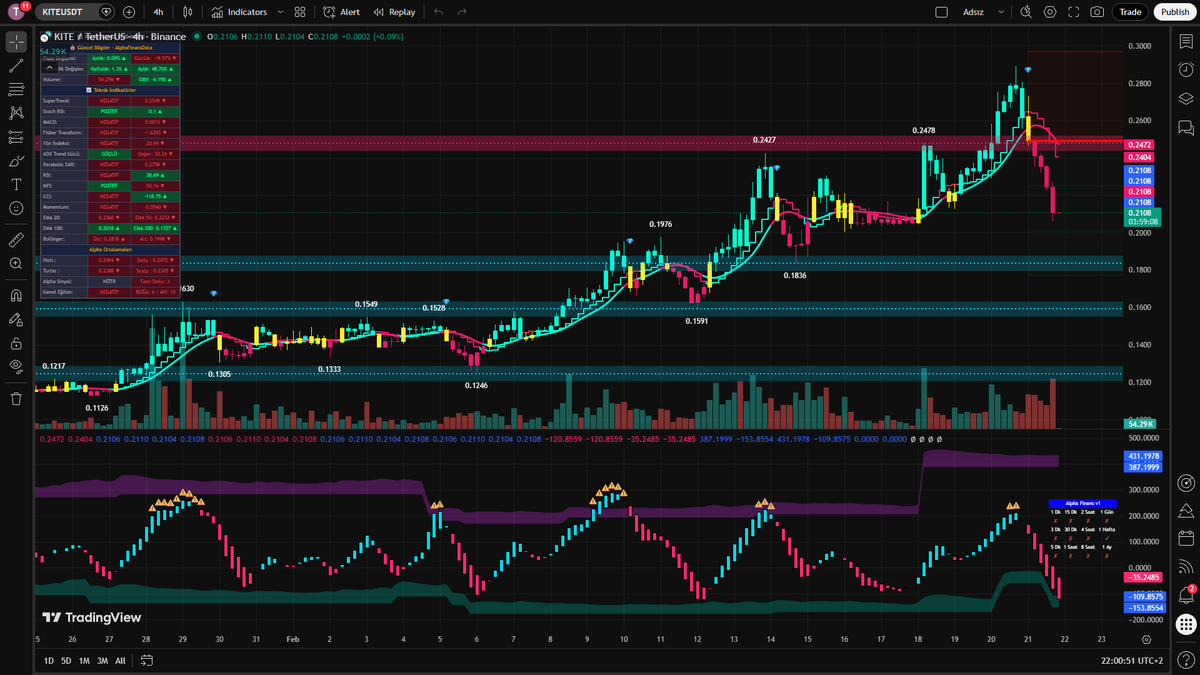
Task: Select the 3M date range
Action: tap(102, 660)
